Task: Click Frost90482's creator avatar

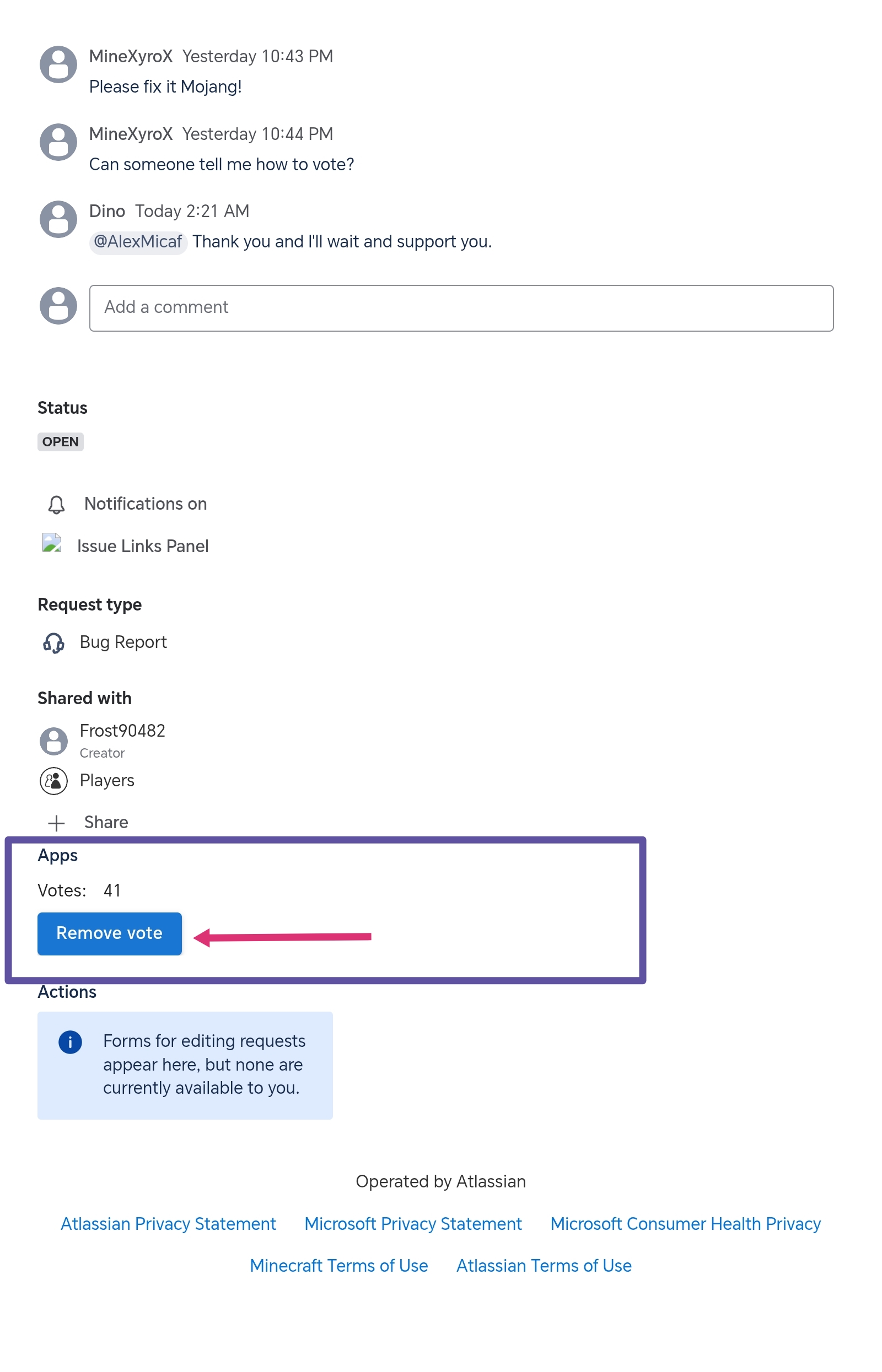Action: pos(54,741)
